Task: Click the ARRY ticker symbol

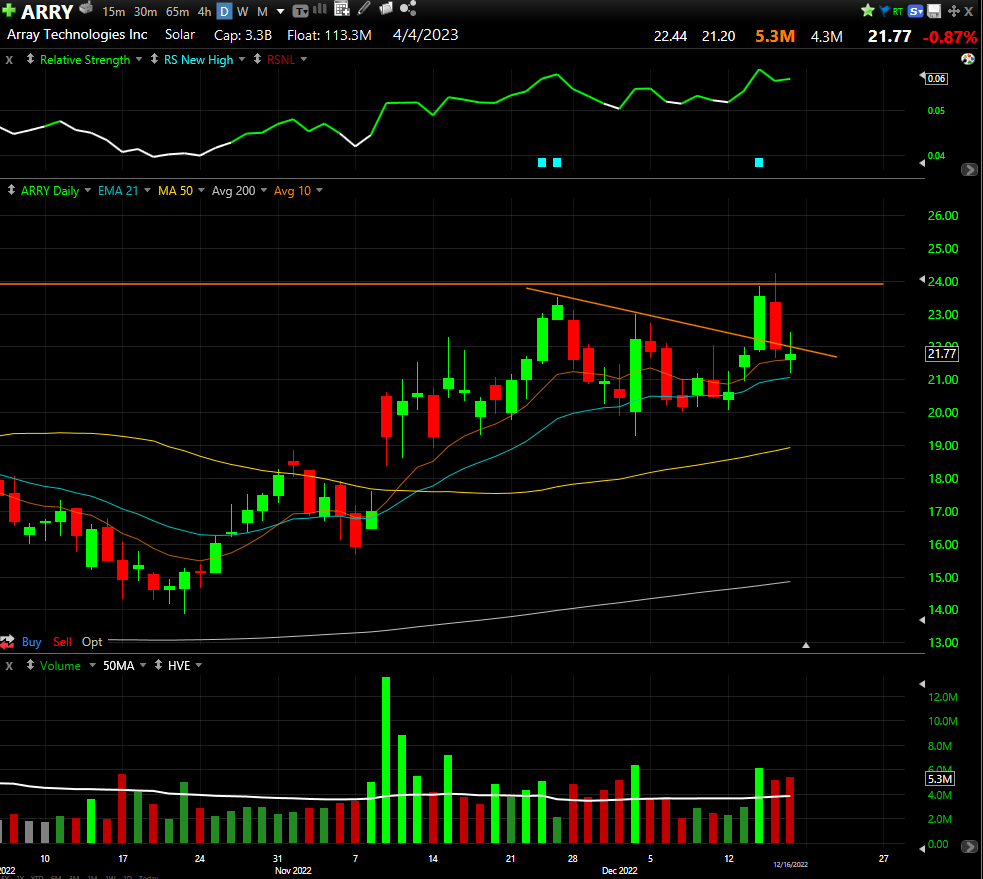Action: click(47, 12)
